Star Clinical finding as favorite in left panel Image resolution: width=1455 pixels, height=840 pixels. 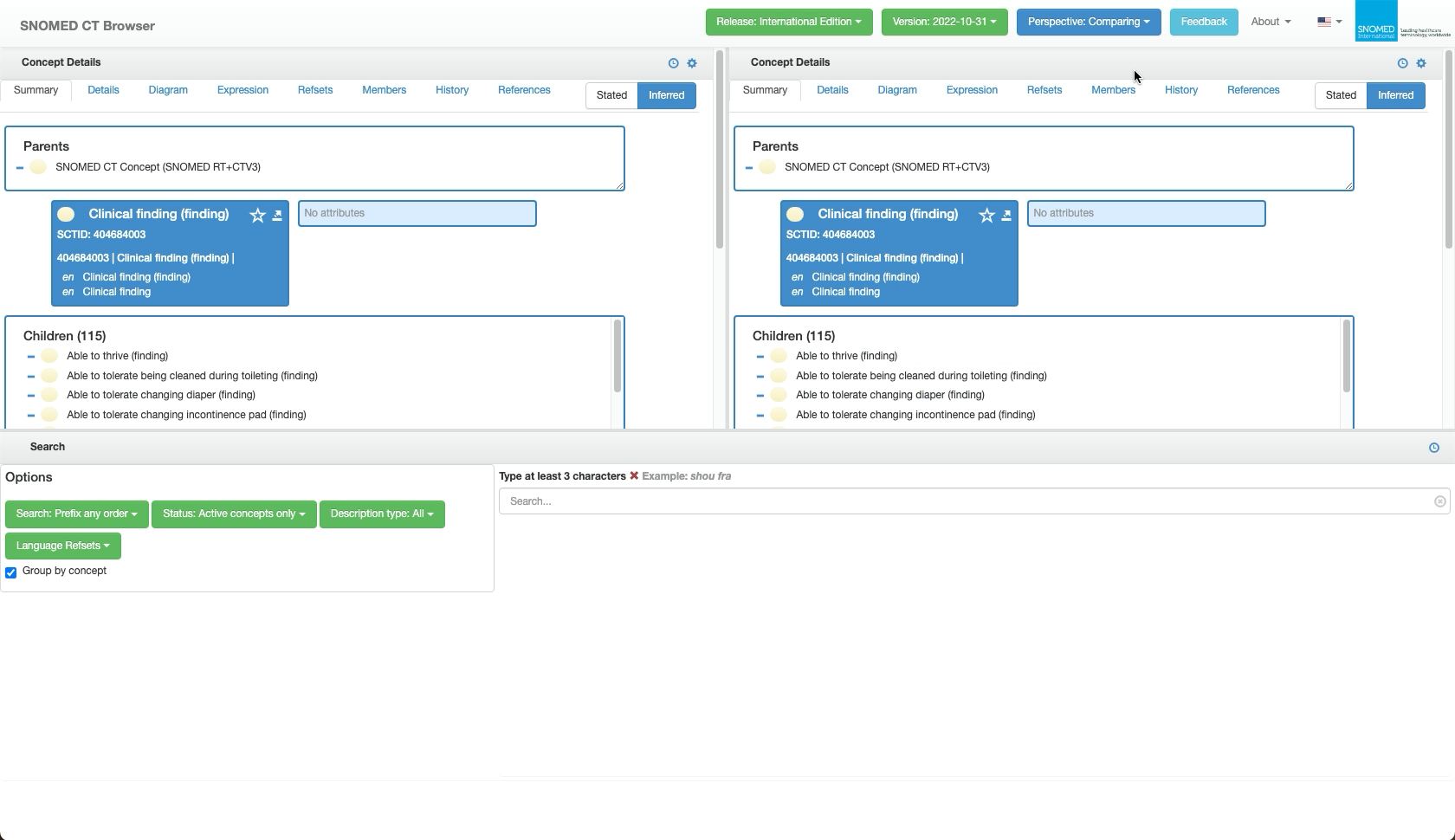tap(257, 216)
